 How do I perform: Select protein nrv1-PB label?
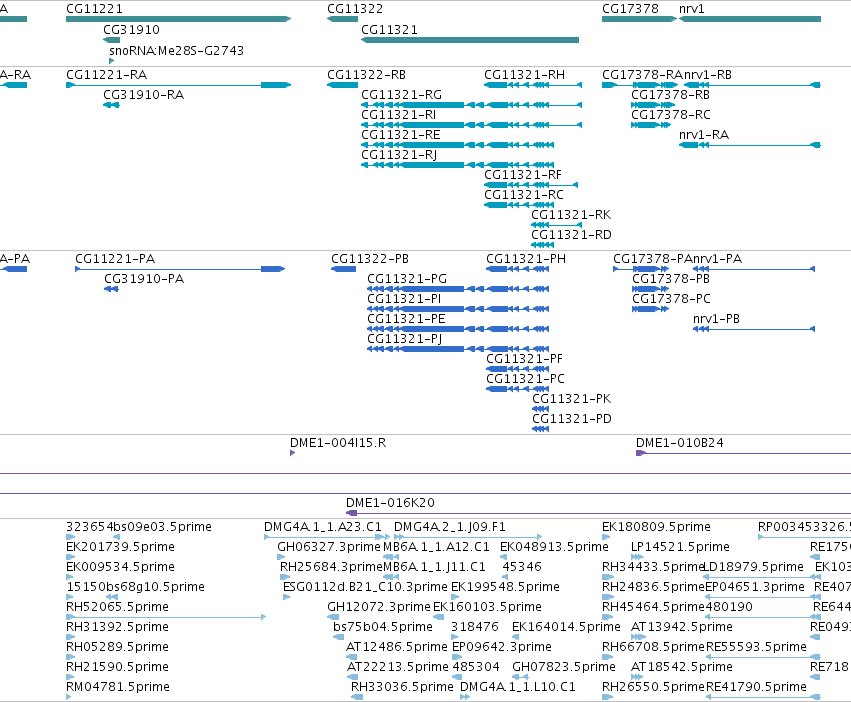716,319
